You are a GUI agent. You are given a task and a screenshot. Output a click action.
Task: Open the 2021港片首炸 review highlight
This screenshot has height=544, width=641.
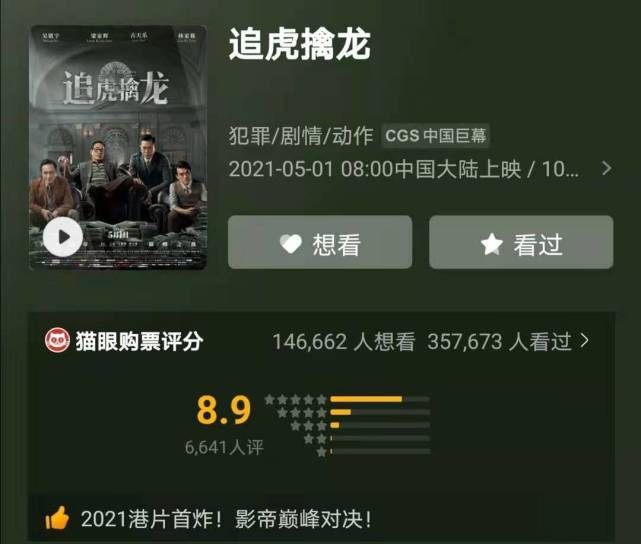tap(226, 519)
